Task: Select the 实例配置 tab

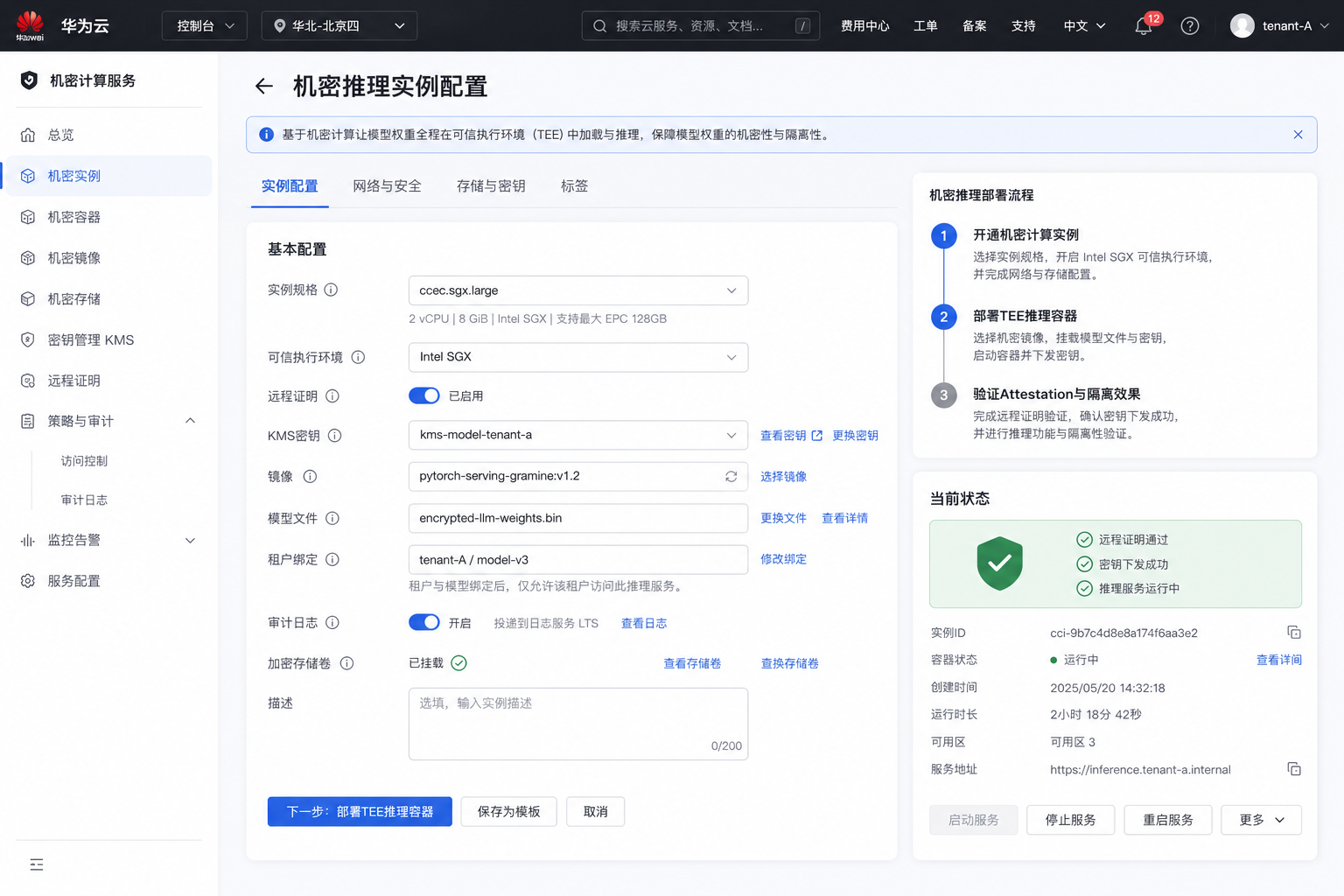Action: click(x=290, y=186)
